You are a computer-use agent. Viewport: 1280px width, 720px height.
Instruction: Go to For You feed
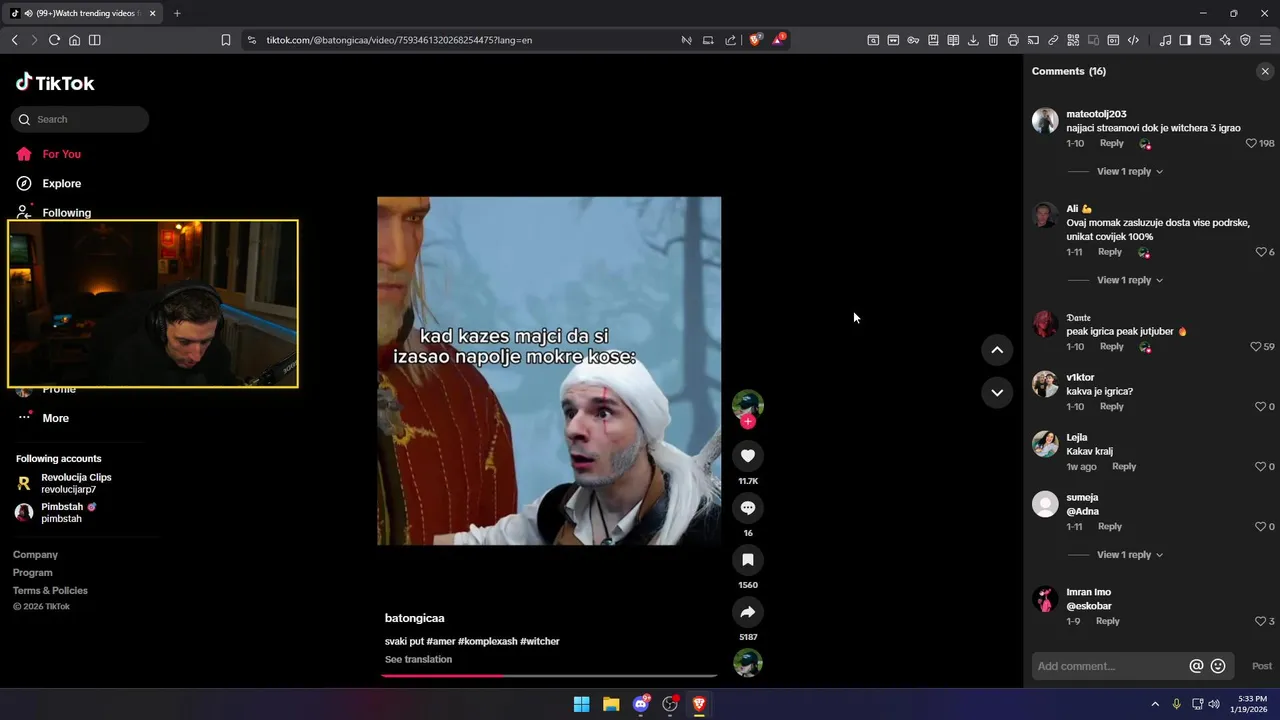pyautogui.click(x=50, y=154)
